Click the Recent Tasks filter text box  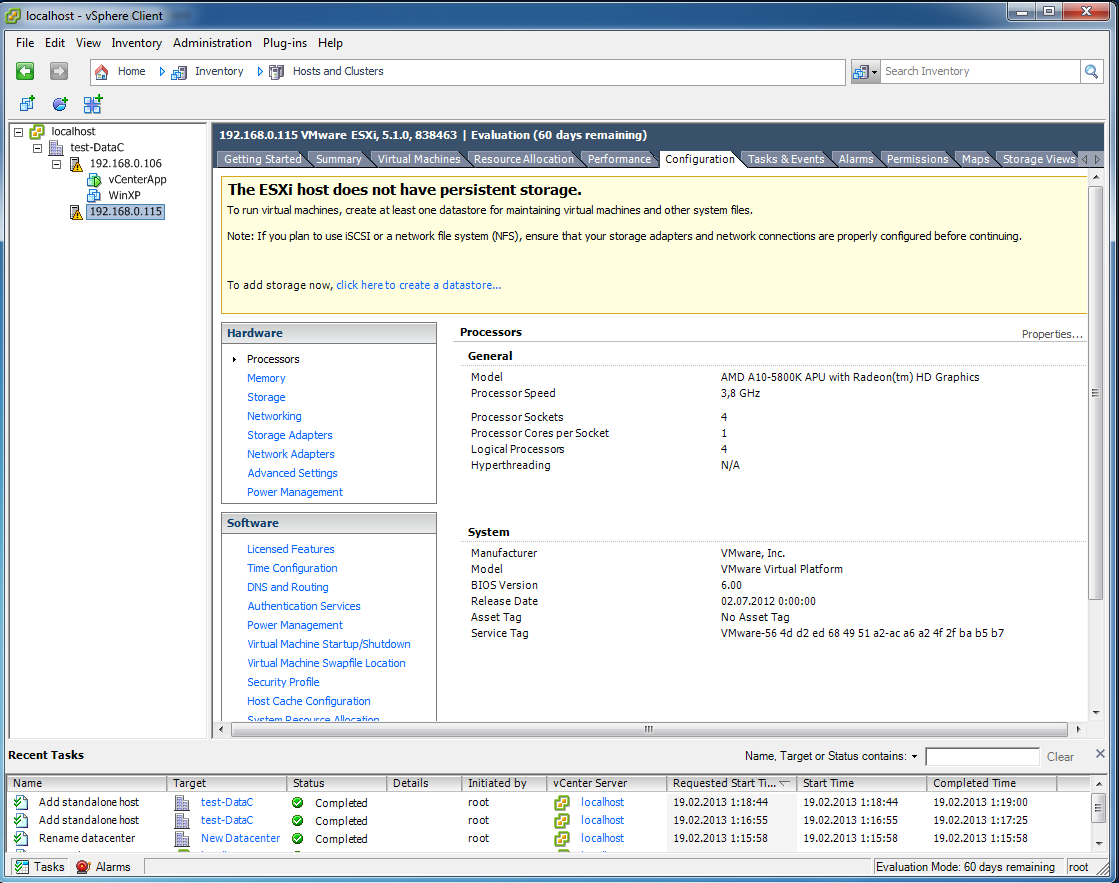click(x=982, y=757)
